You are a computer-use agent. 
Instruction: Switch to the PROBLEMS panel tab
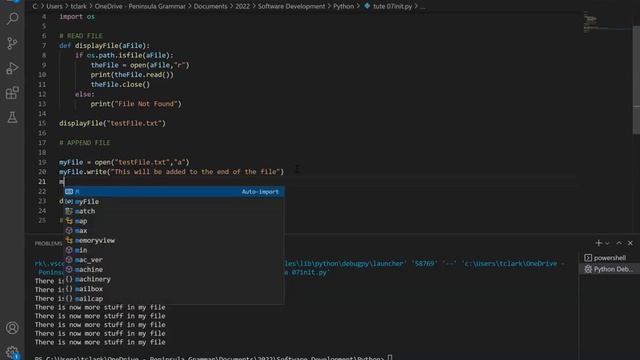pyautogui.click(x=48, y=243)
